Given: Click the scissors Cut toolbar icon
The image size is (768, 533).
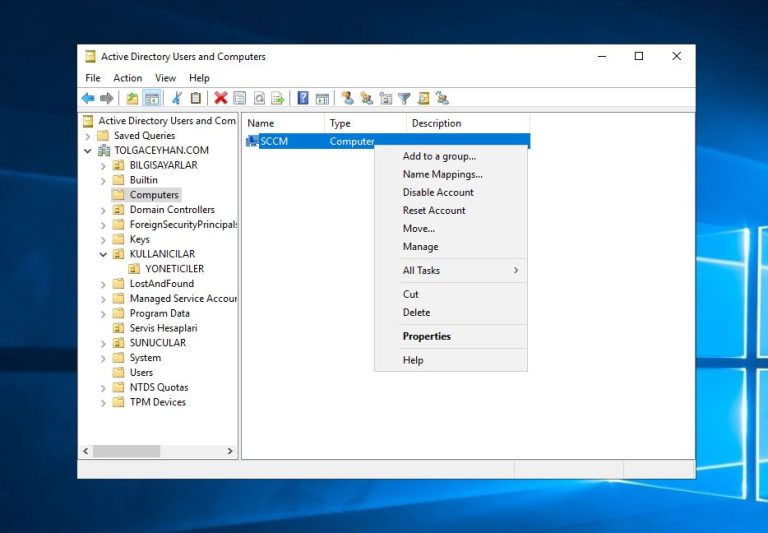Looking at the screenshot, I should (177, 98).
